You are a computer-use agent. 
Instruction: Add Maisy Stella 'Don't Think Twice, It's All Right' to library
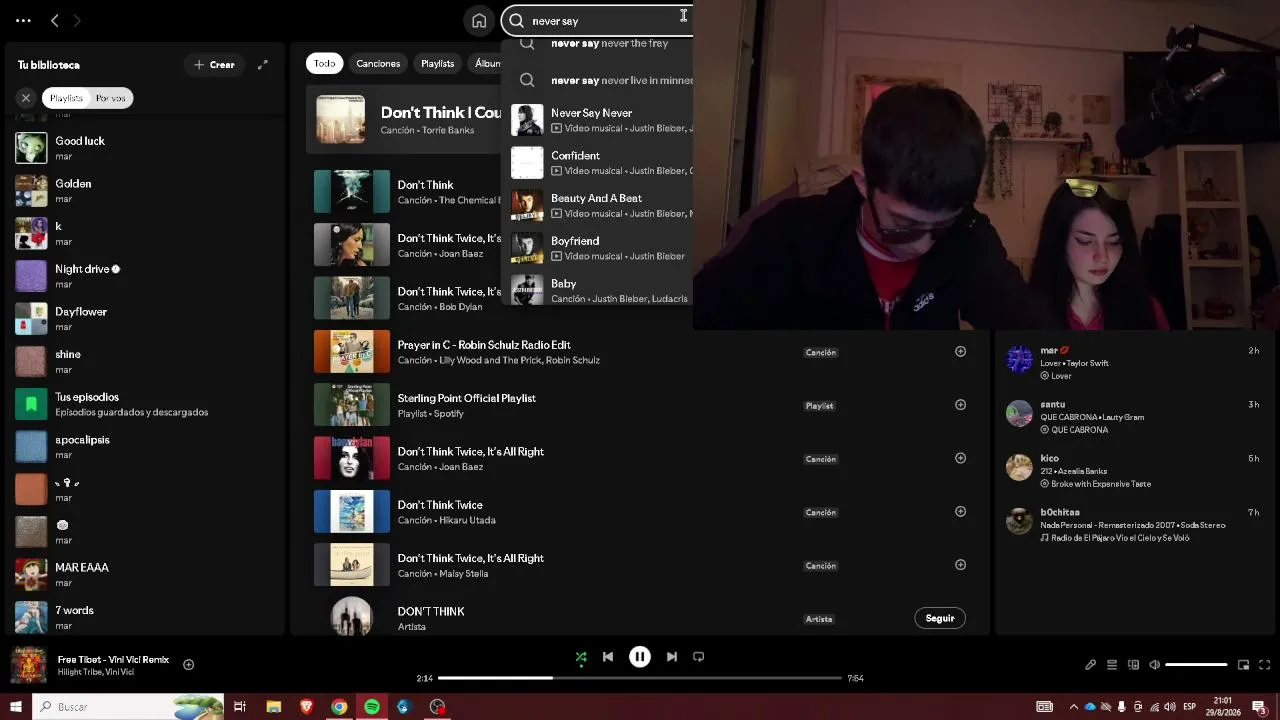tap(960, 565)
